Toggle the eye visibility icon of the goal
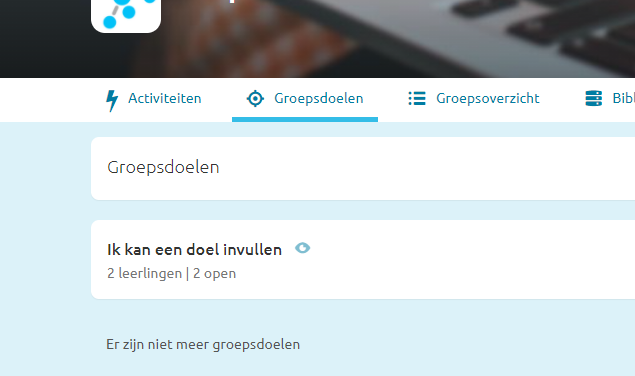 [303, 248]
